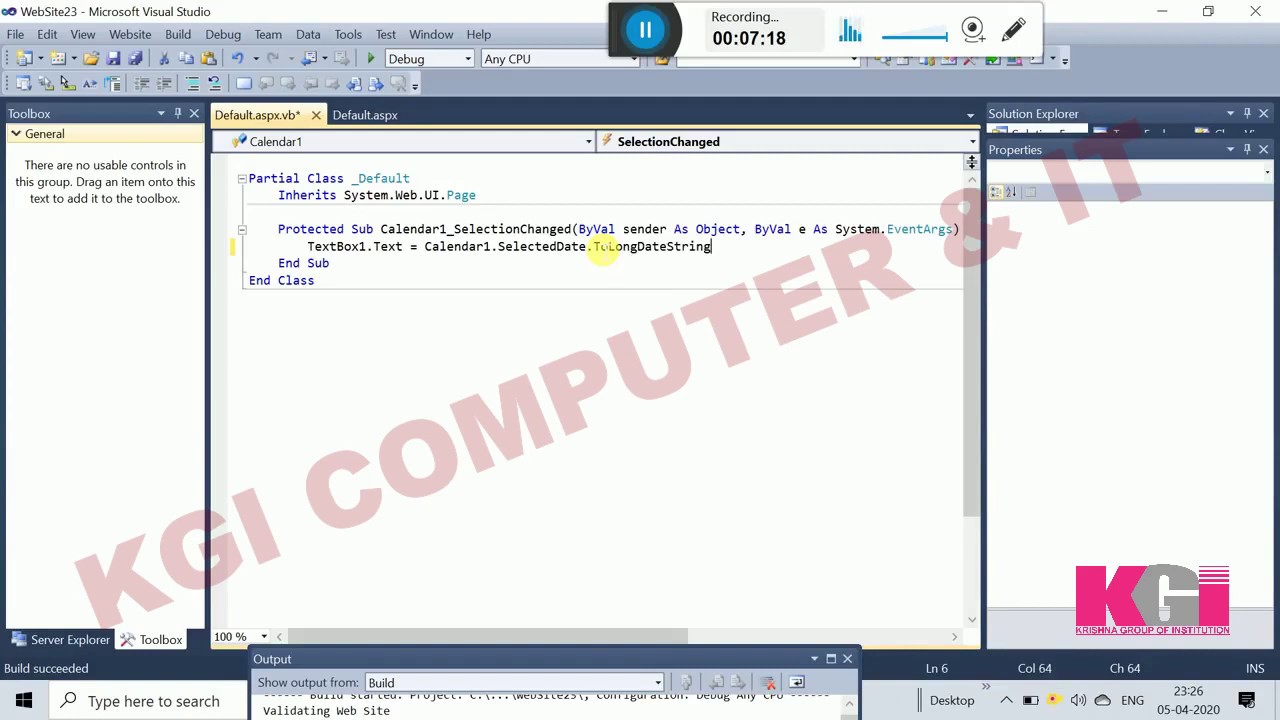Open the Tools menu
Image resolution: width=1280 pixels, height=720 pixels.
tap(348, 34)
